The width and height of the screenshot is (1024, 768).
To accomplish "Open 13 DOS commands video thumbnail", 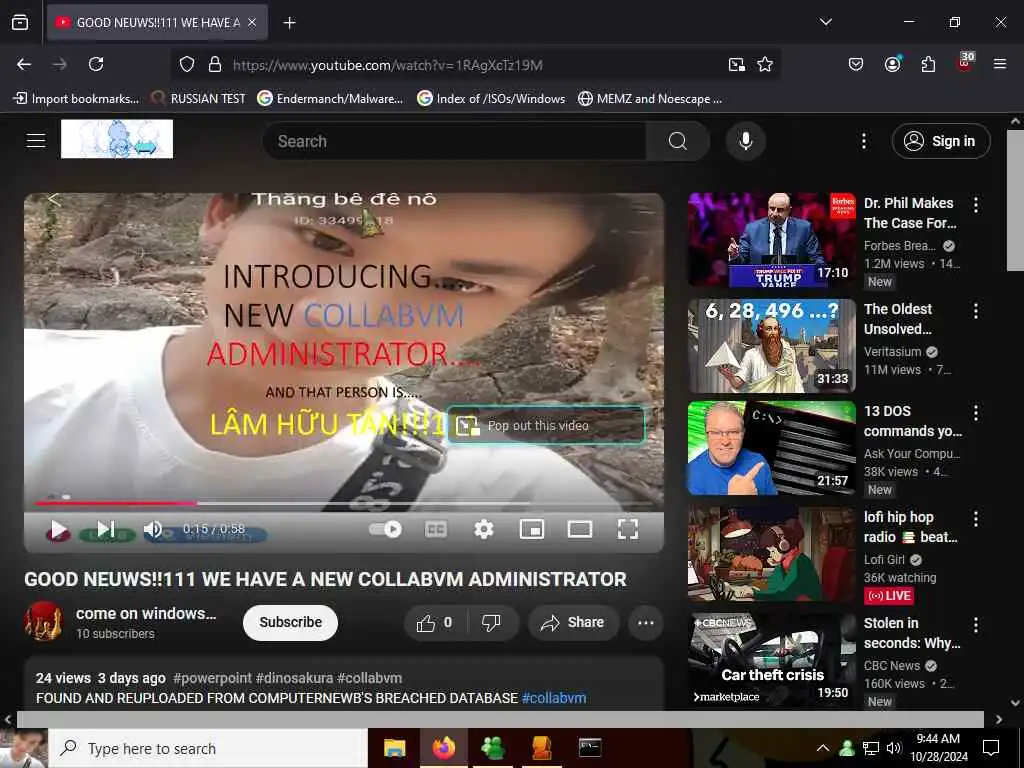I will click(772, 448).
